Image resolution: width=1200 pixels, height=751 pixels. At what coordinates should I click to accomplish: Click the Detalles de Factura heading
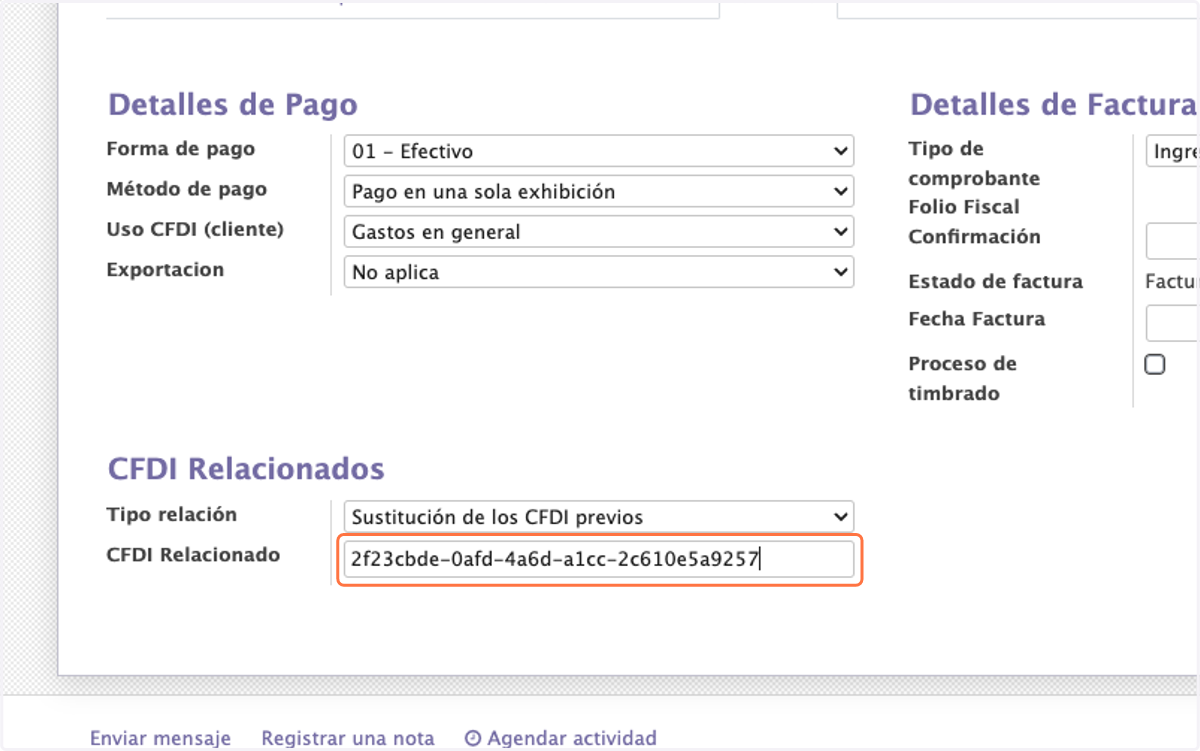pos(1054,105)
